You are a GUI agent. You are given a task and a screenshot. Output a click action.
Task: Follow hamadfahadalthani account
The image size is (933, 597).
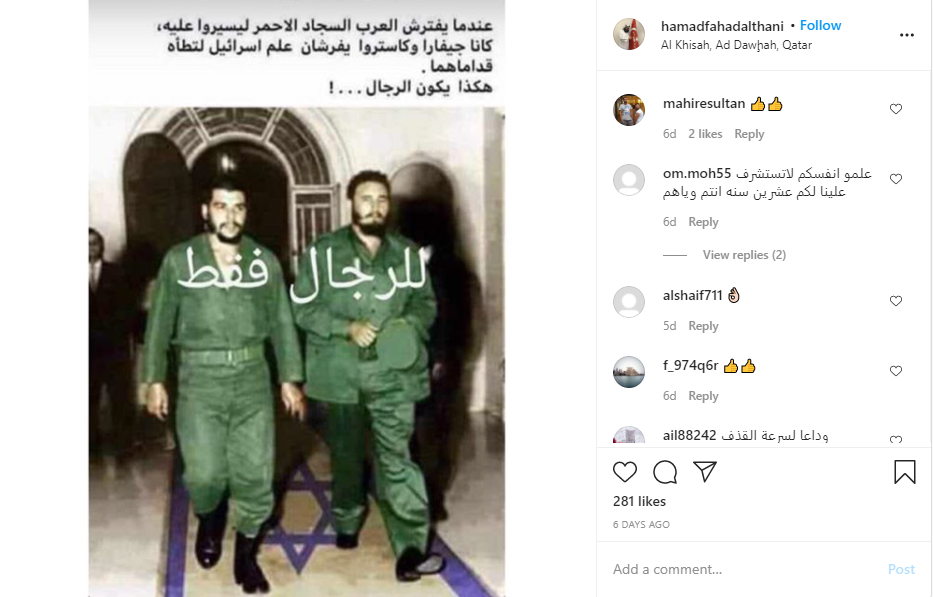point(821,26)
